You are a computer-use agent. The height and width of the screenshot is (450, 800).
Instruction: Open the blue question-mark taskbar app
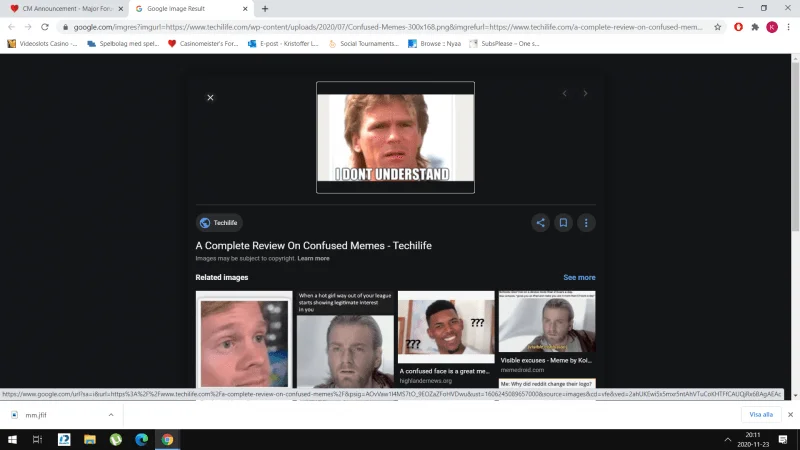(64, 439)
